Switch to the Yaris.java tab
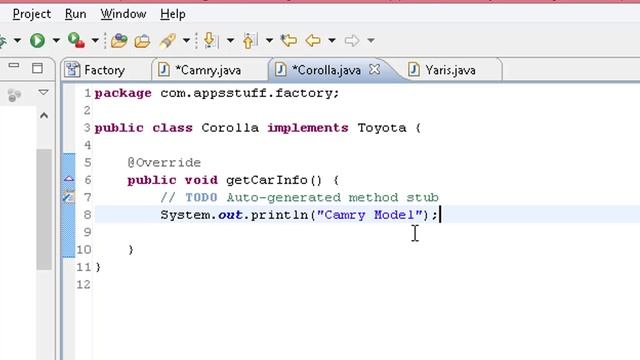This screenshot has width=640, height=360. click(450, 70)
